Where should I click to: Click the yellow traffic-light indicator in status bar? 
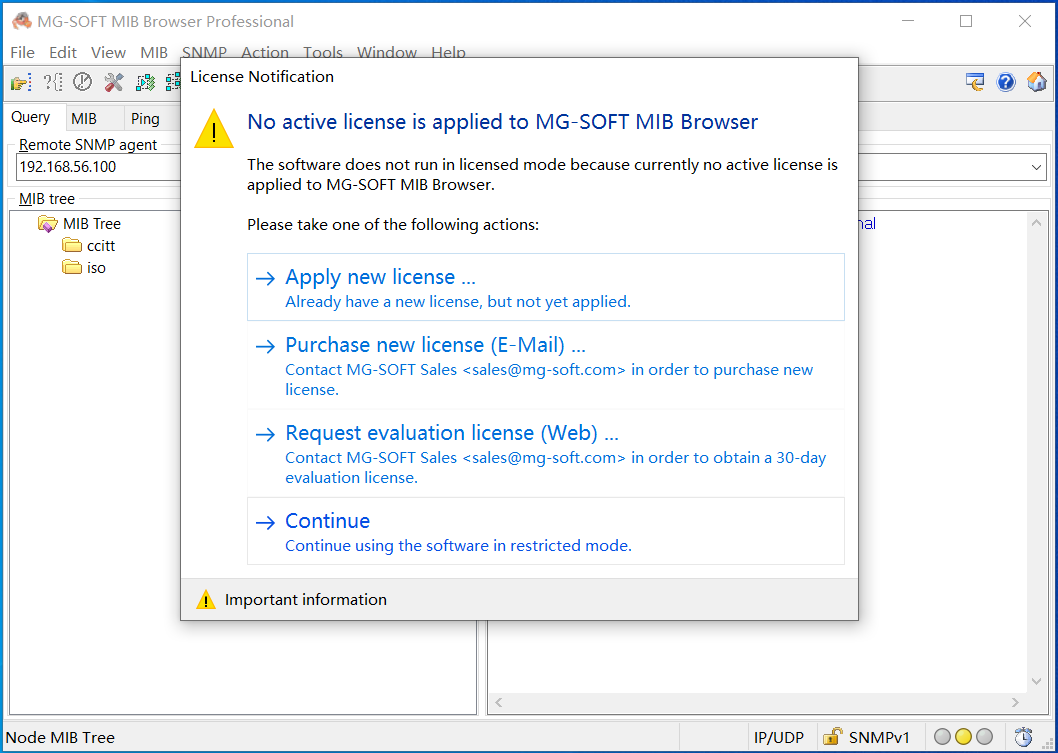click(x=965, y=737)
